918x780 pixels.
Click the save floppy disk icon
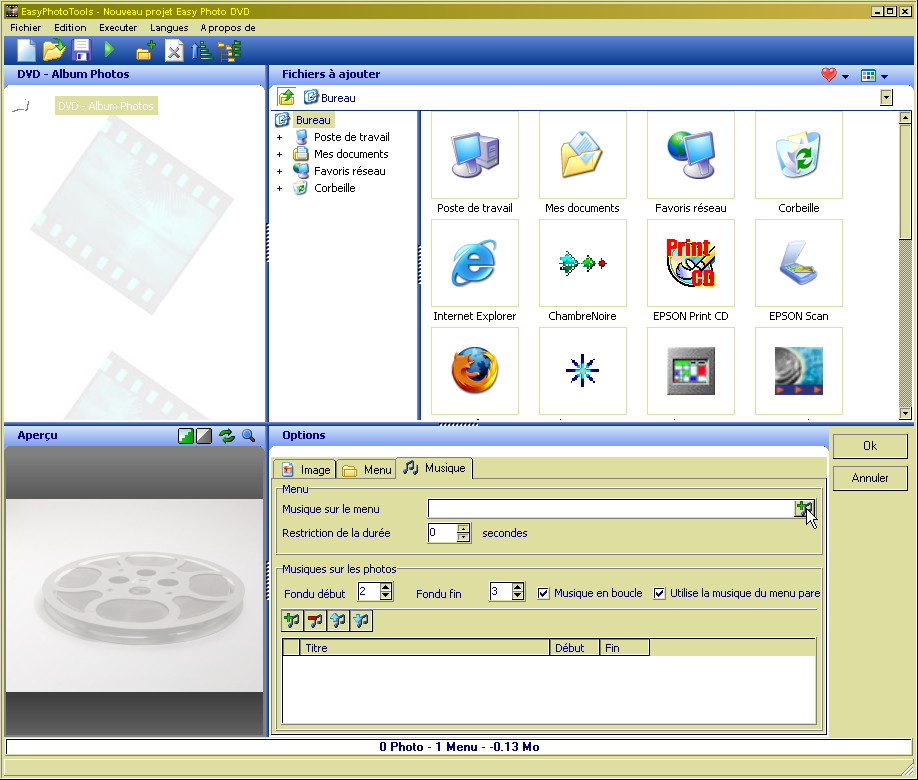(x=81, y=50)
